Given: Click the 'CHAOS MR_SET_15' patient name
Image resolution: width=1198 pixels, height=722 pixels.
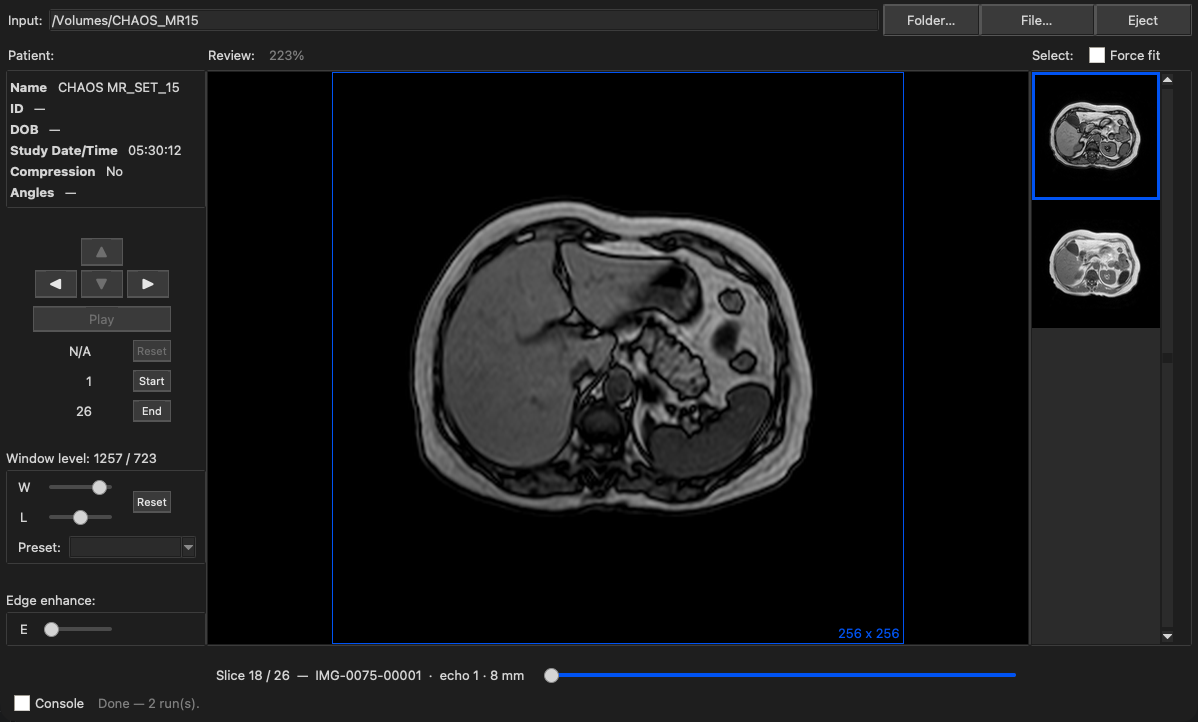Looking at the screenshot, I should click(118, 88).
